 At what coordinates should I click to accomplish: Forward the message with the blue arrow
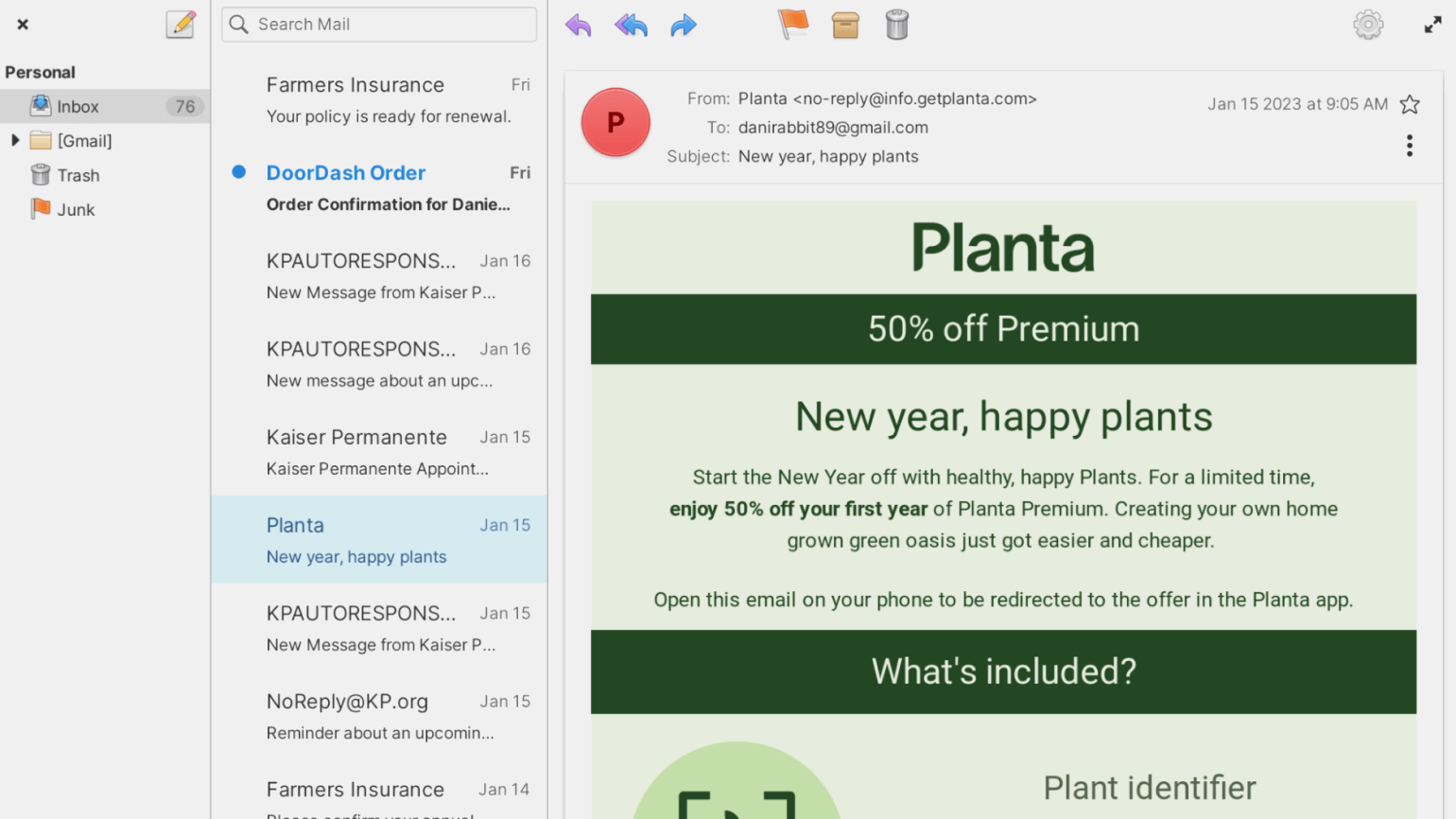[684, 25]
